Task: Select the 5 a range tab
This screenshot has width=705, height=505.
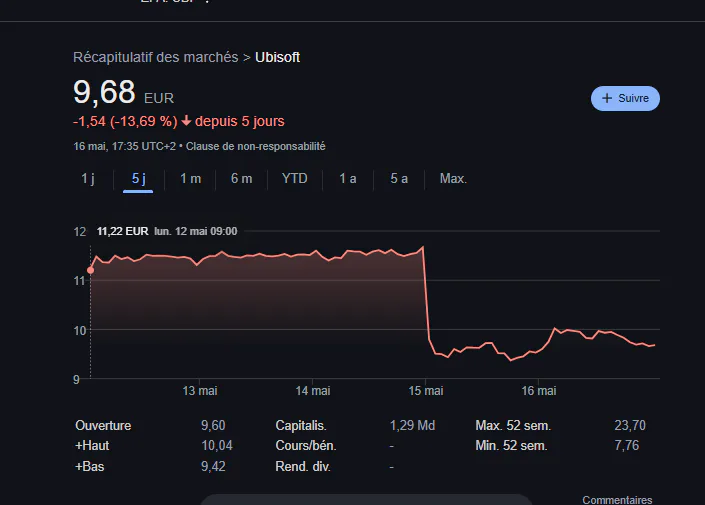Action: tap(399, 179)
